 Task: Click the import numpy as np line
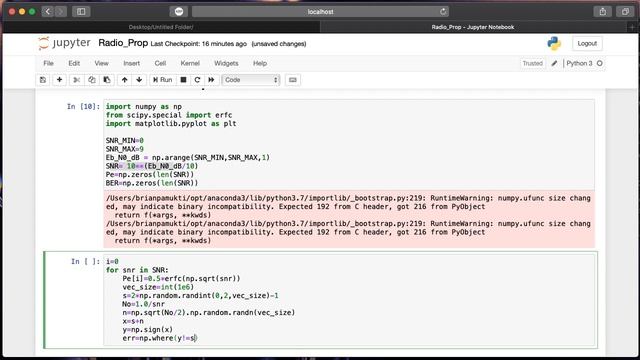[144, 107]
